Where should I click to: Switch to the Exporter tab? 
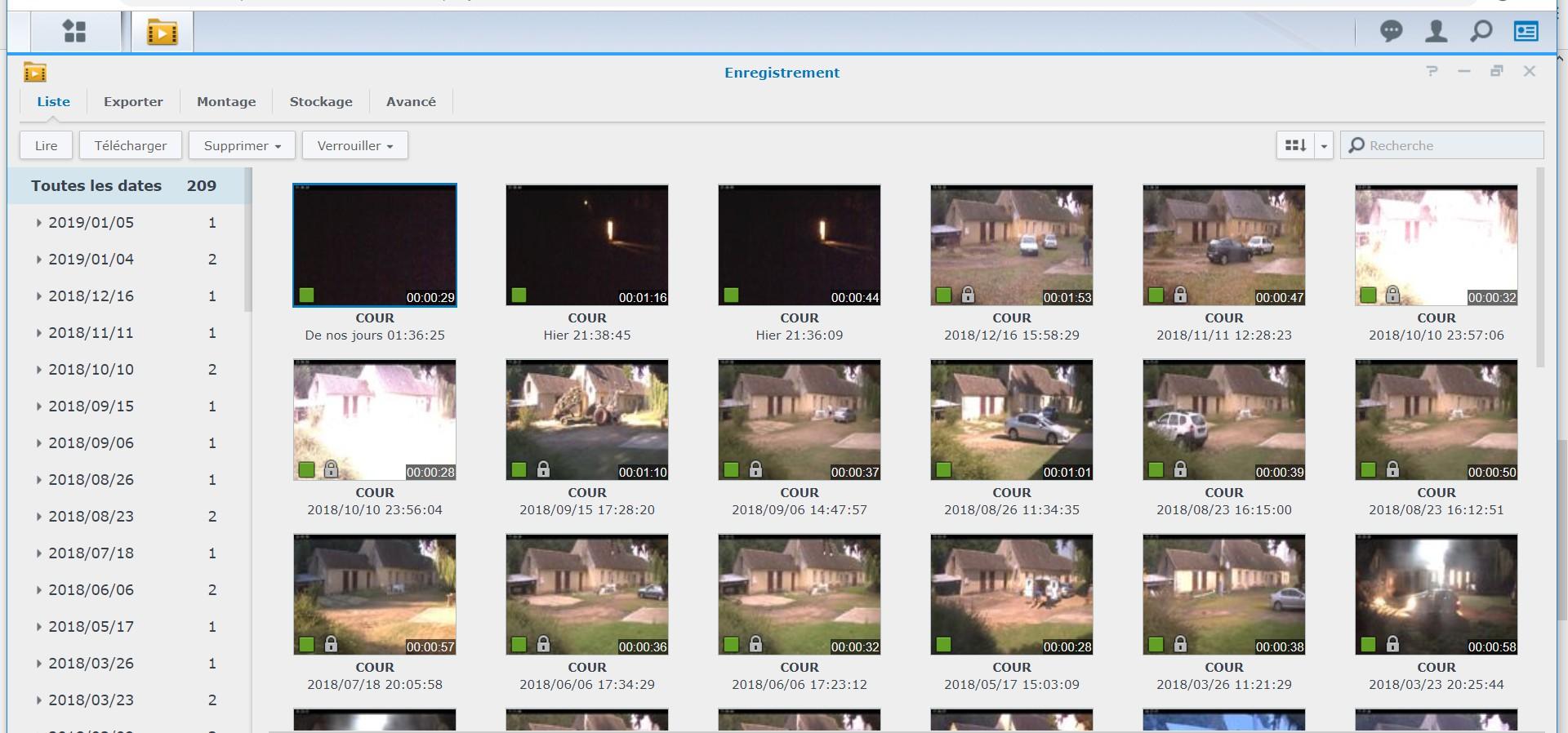click(x=133, y=102)
